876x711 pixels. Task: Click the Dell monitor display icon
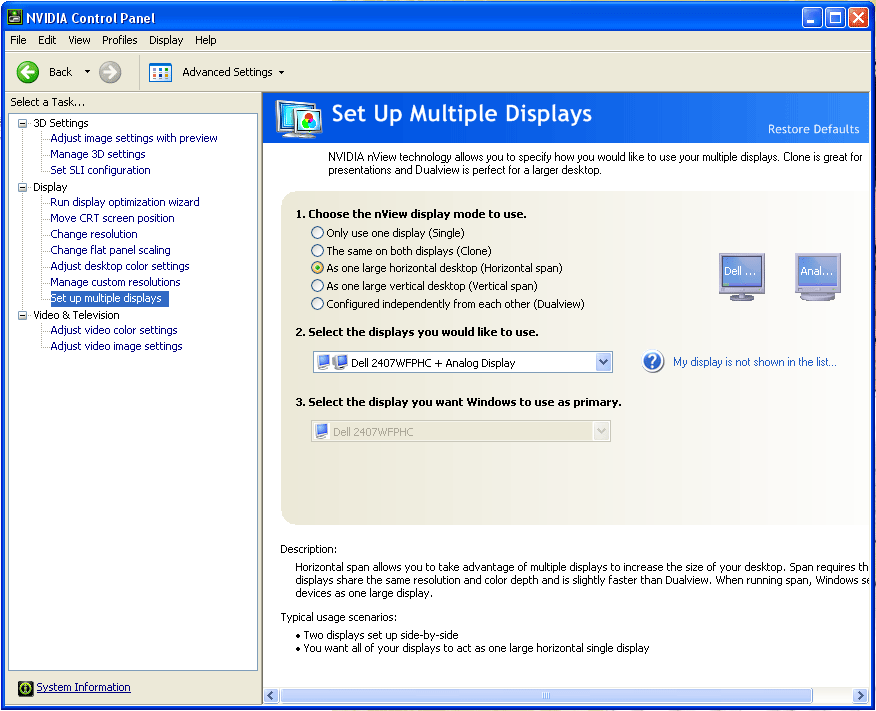[741, 275]
